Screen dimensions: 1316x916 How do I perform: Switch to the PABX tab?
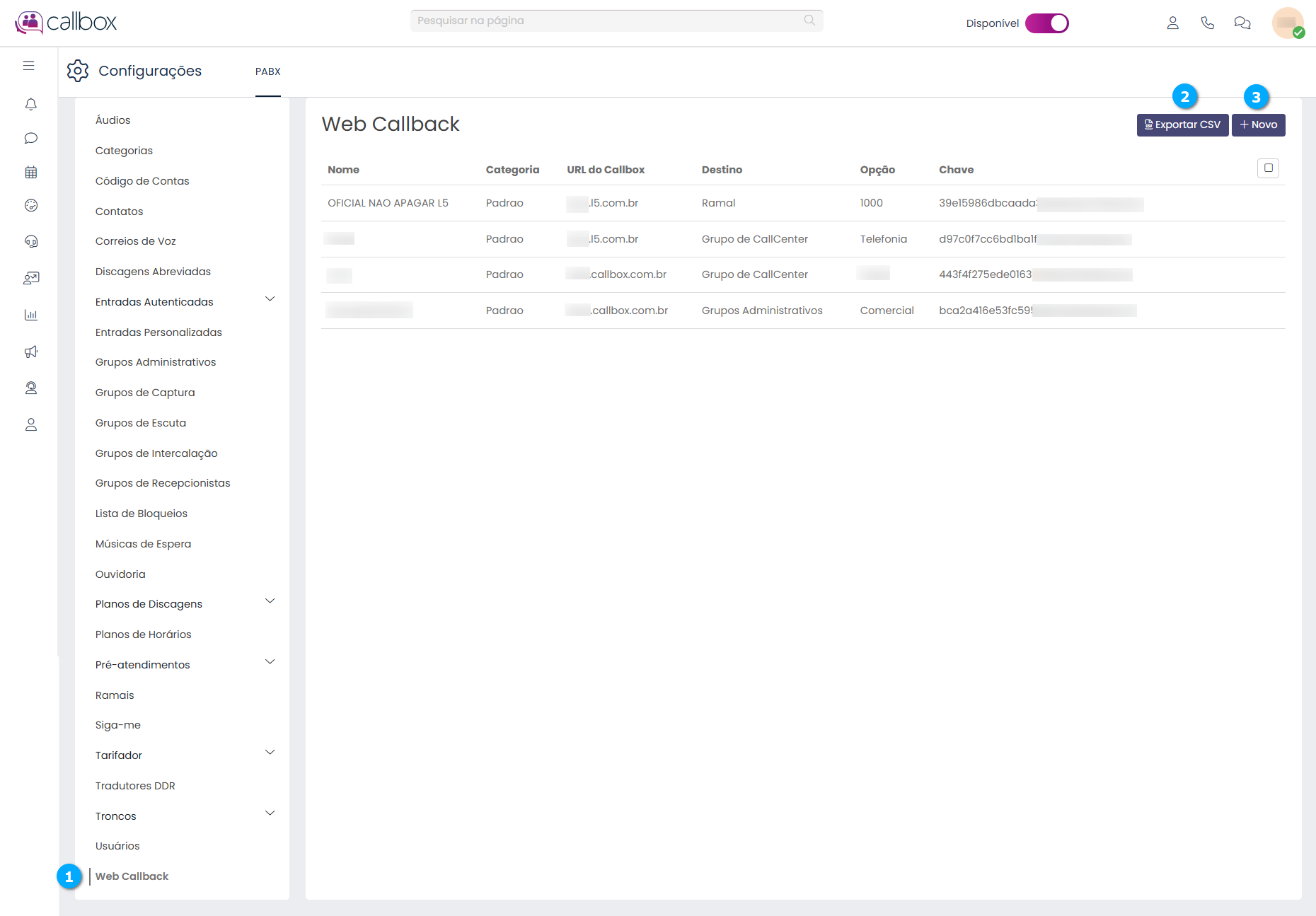(267, 71)
